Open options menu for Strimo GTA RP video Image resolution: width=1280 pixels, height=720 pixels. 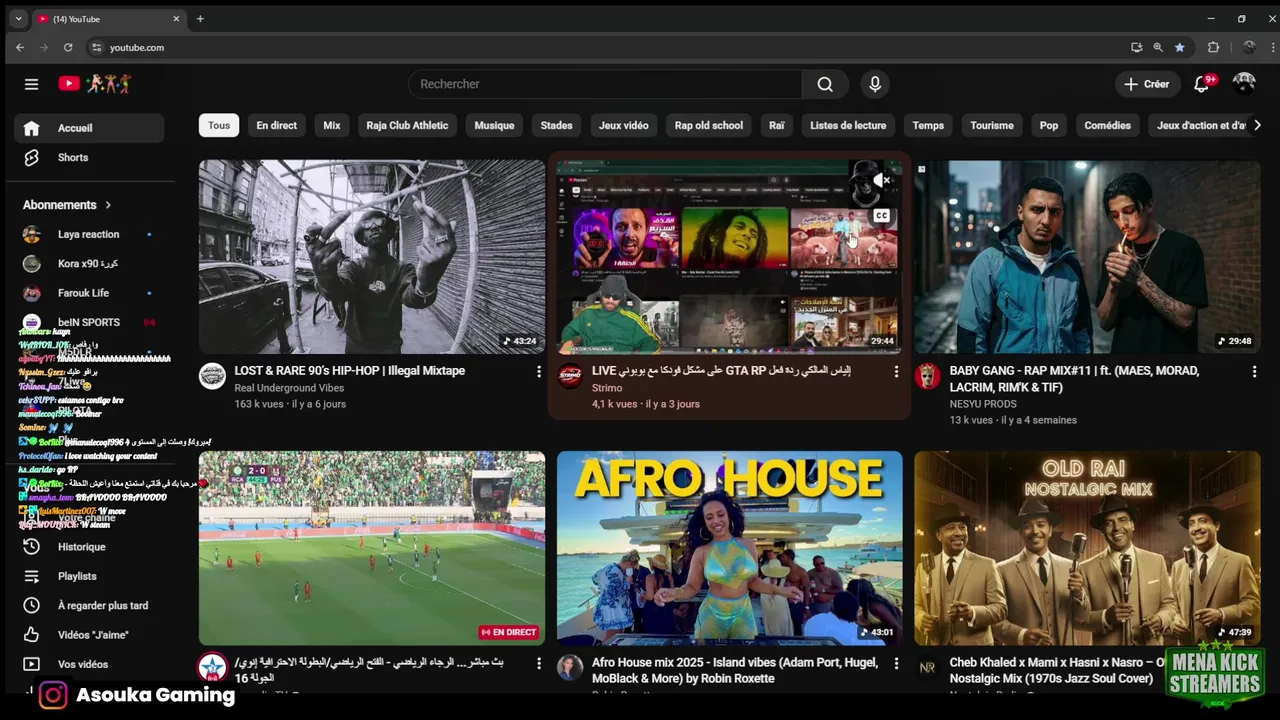(896, 372)
